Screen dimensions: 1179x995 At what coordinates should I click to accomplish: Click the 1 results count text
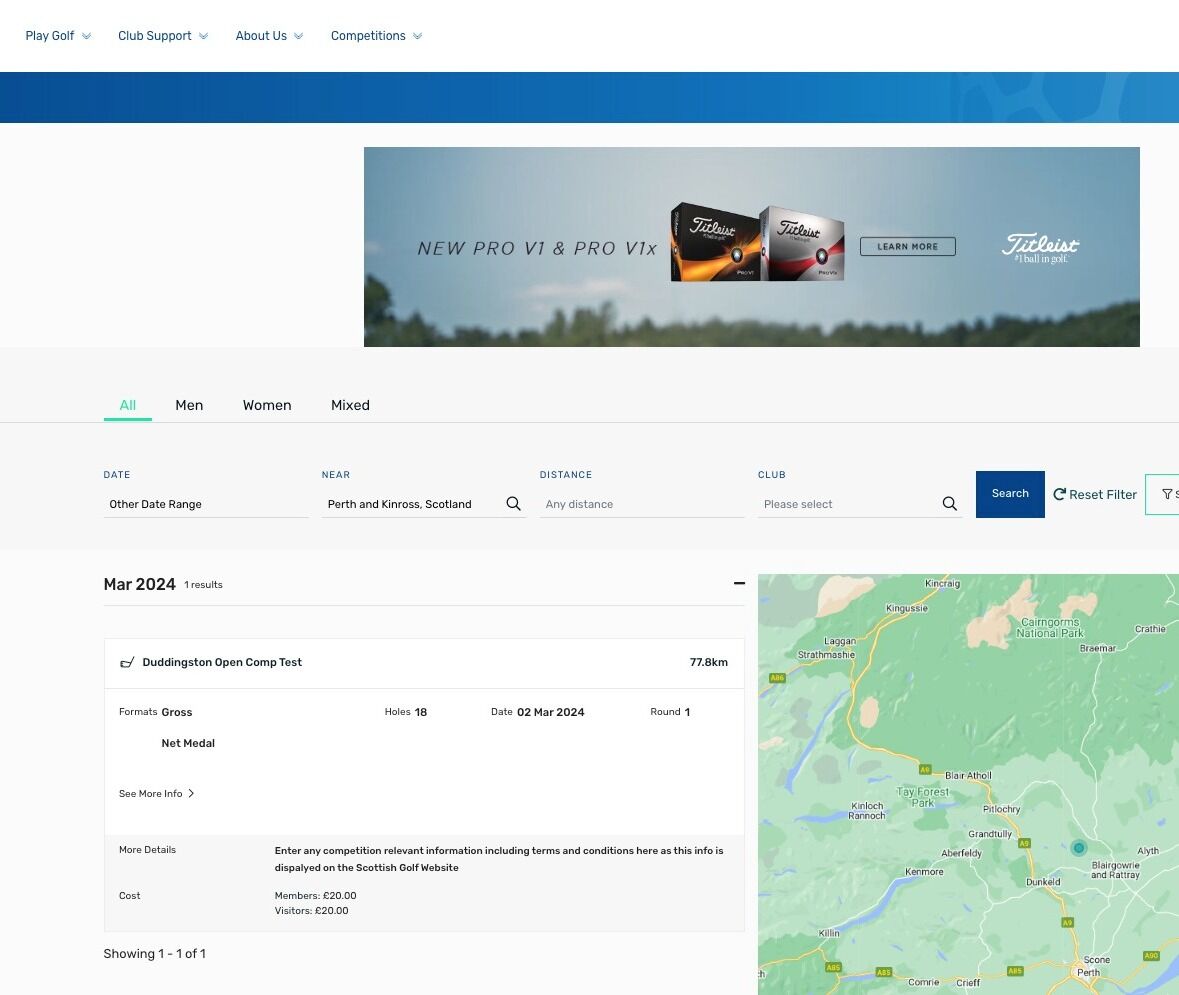coord(203,585)
